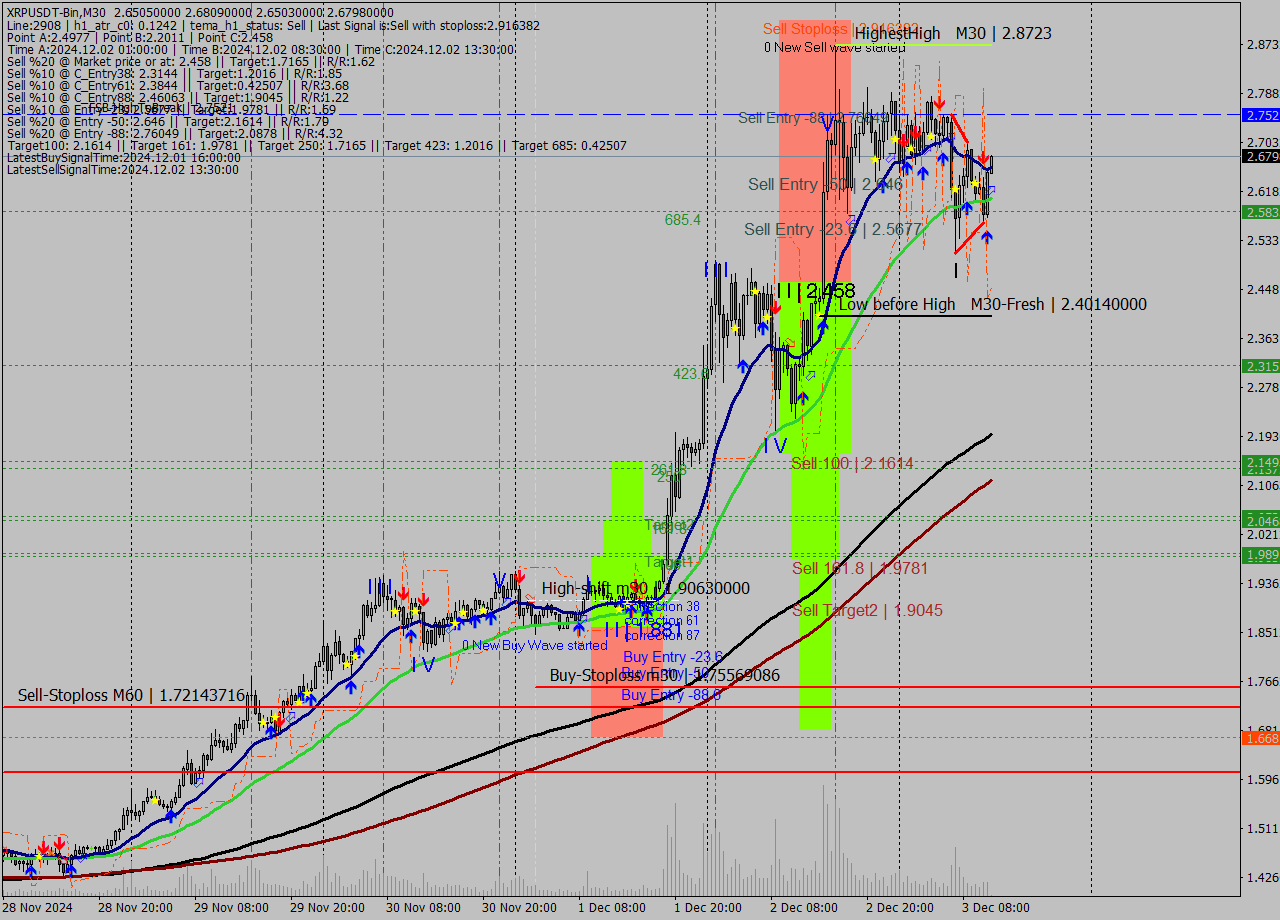Click the green 423.6 extension label
This screenshot has width=1280, height=920.
tap(691, 373)
